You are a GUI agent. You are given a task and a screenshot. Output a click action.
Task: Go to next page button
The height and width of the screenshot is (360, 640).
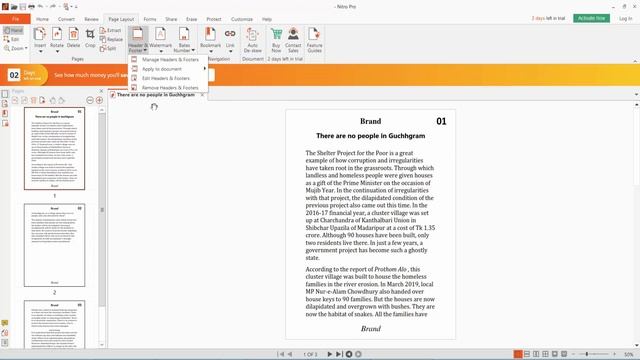[329, 354]
